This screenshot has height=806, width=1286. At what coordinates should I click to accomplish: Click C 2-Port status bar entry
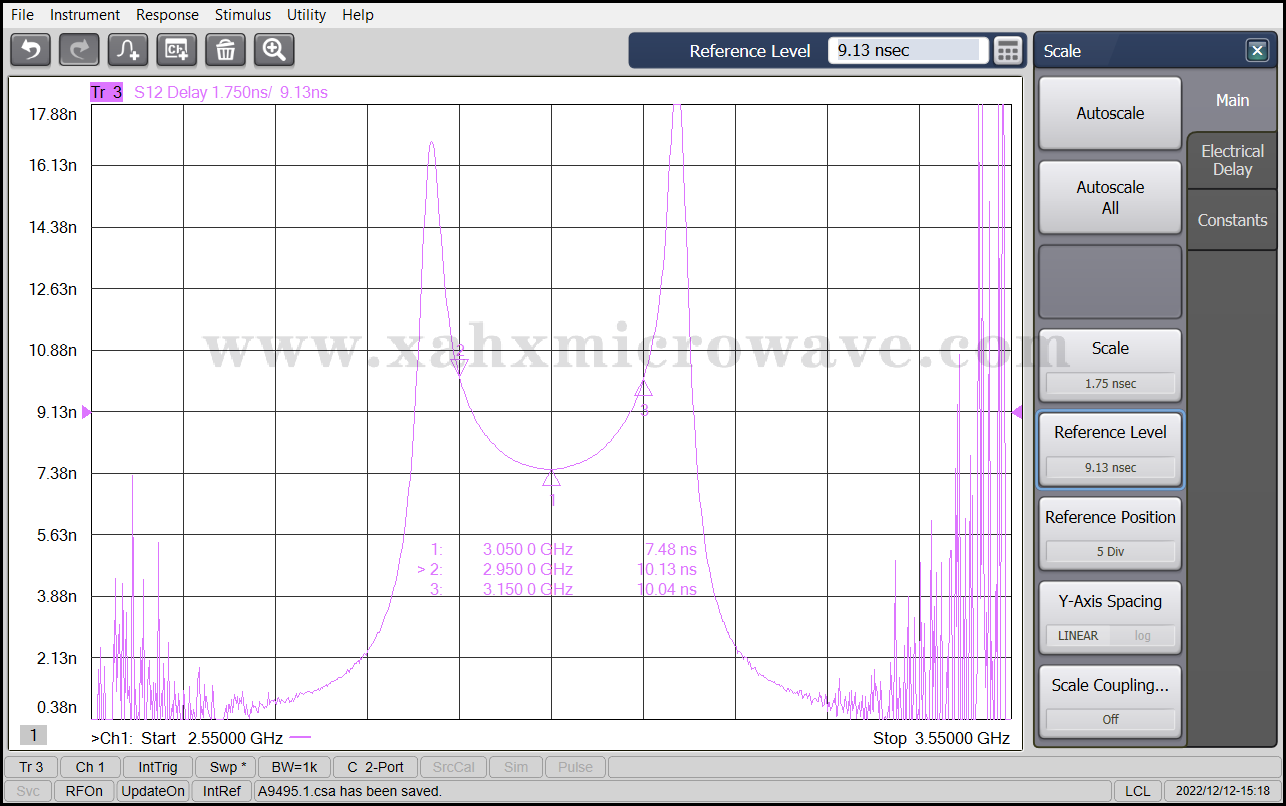coord(375,767)
